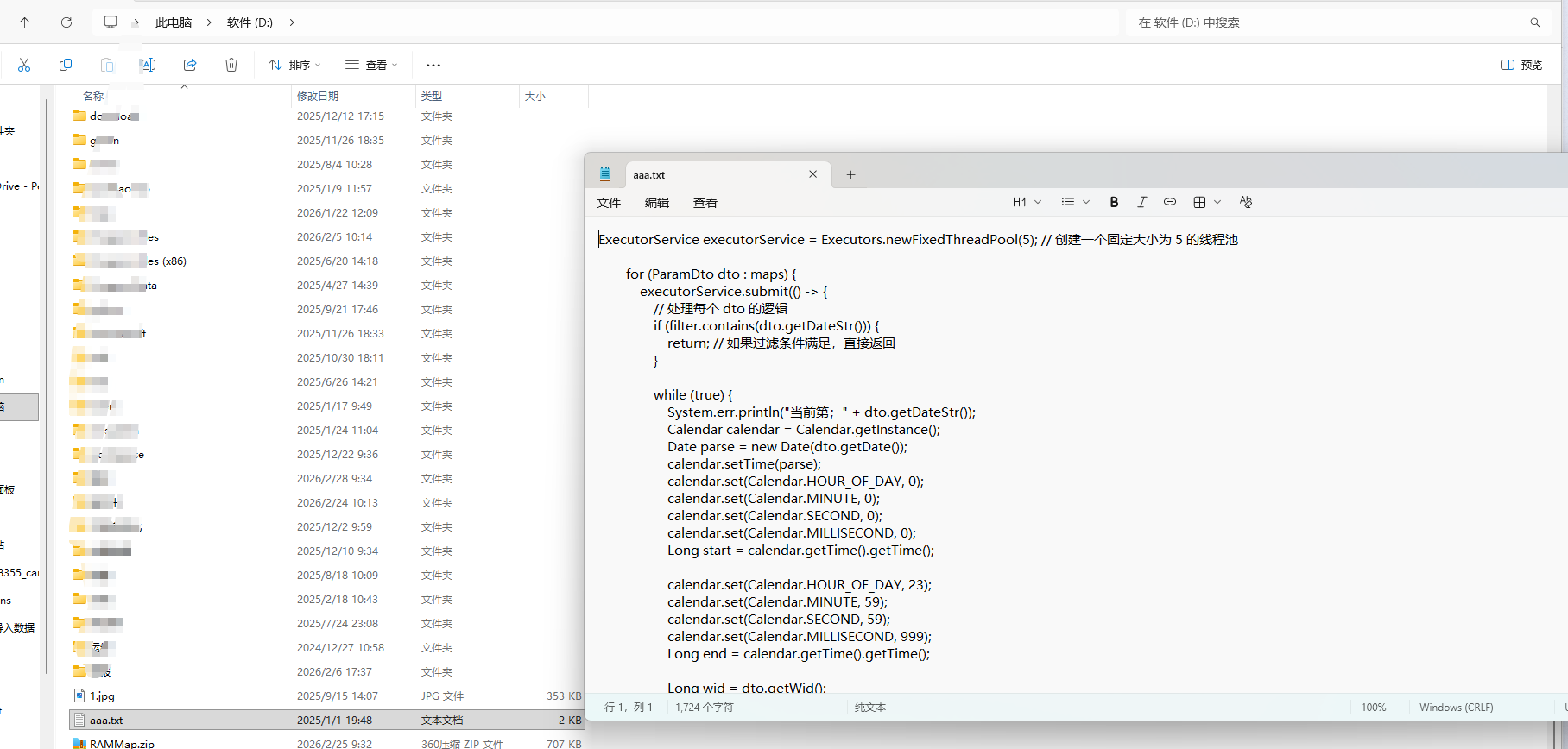Sort by the 大小 column header
Image resolution: width=1568 pixels, height=749 pixels.
535,96
